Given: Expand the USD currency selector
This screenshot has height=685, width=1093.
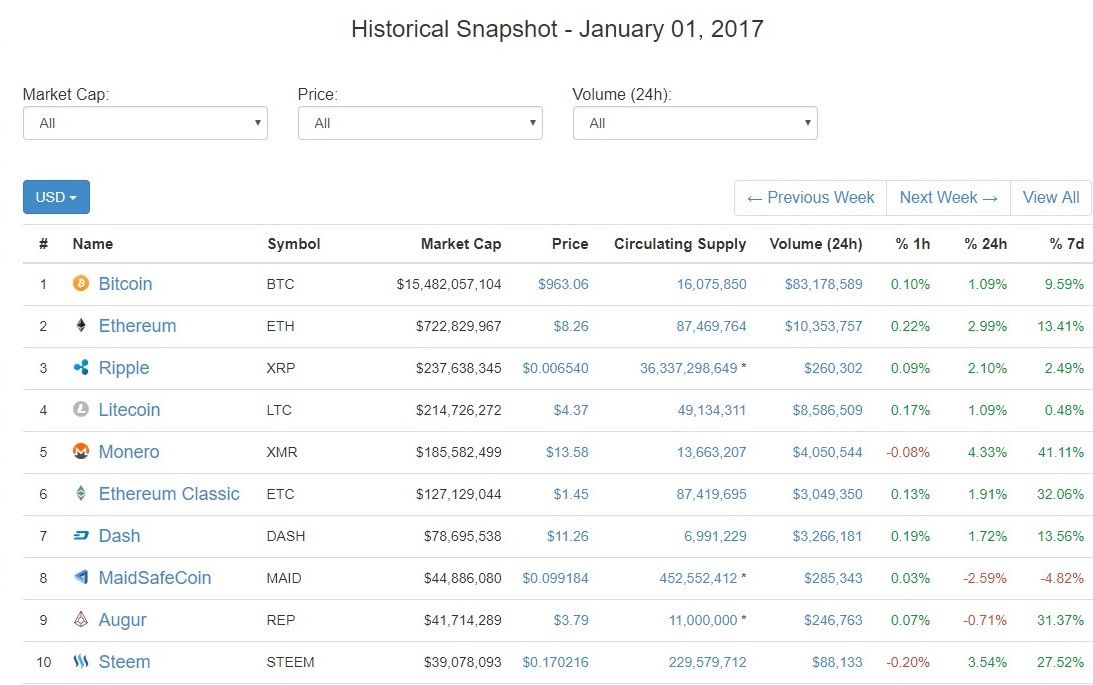Looking at the screenshot, I should (56, 197).
